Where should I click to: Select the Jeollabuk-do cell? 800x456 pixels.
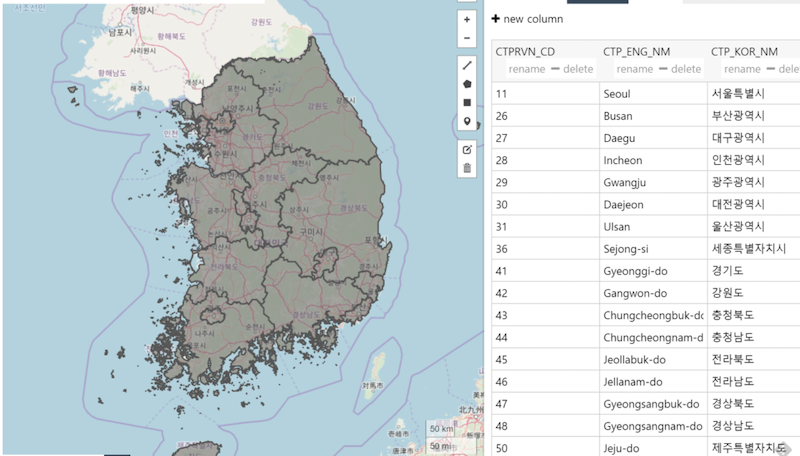tap(653, 360)
